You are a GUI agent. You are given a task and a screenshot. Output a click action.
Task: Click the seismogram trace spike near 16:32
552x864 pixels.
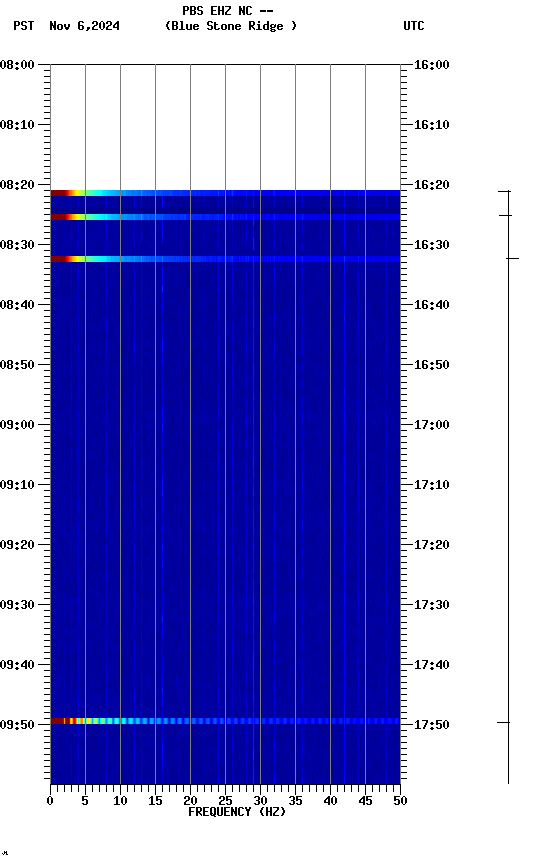[x=513, y=258]
